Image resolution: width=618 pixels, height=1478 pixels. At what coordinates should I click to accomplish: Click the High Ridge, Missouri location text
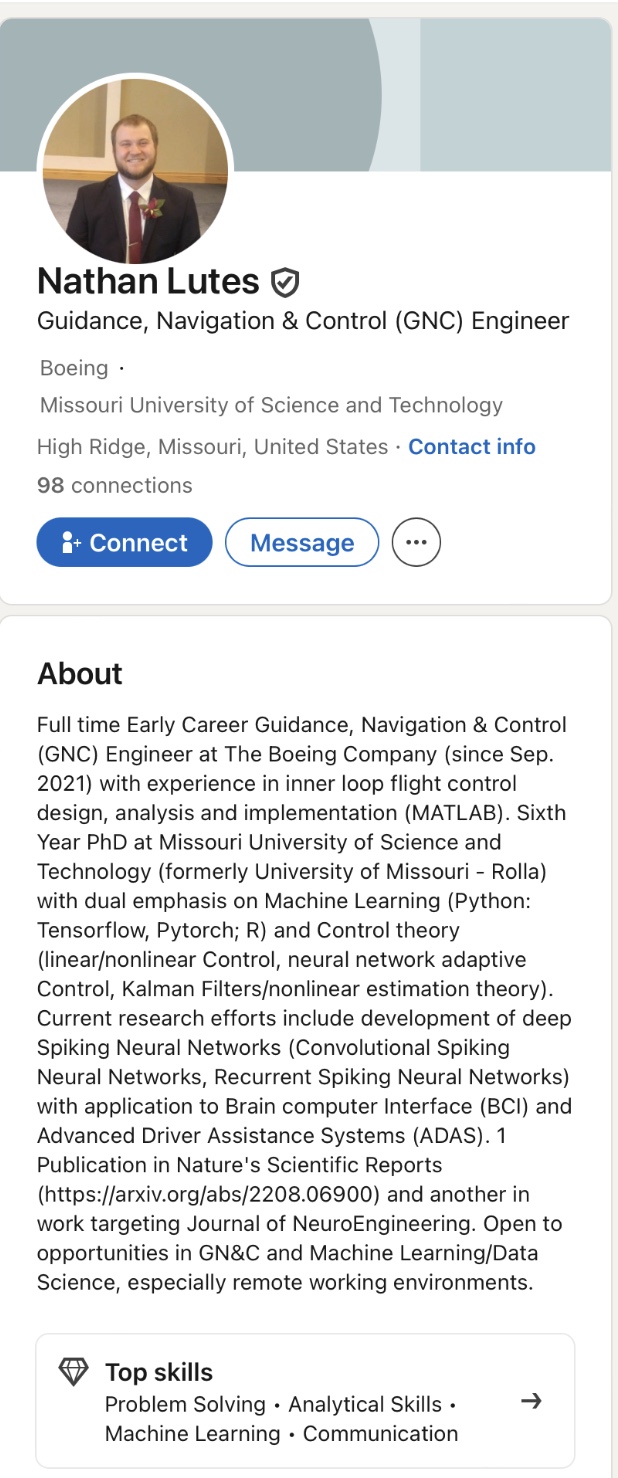(x=212, y=447)
